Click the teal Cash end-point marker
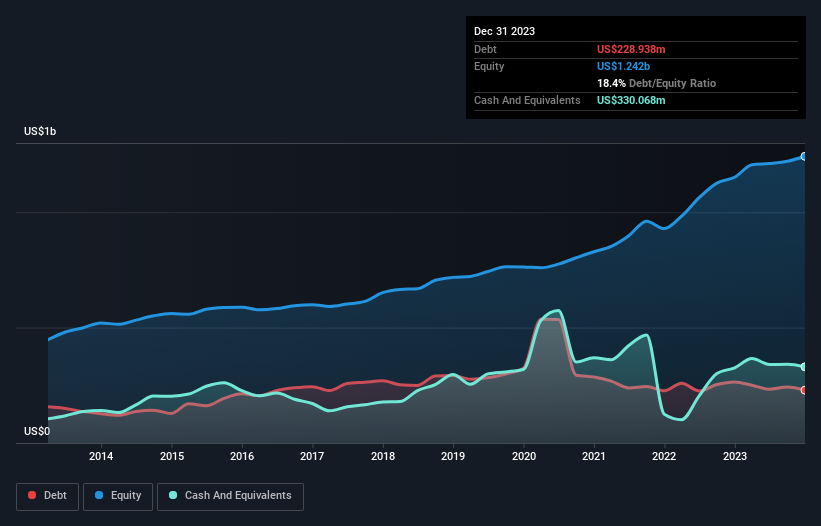Image resolution: width=821 pixels, height=526 pixels. tap(804, 367)
